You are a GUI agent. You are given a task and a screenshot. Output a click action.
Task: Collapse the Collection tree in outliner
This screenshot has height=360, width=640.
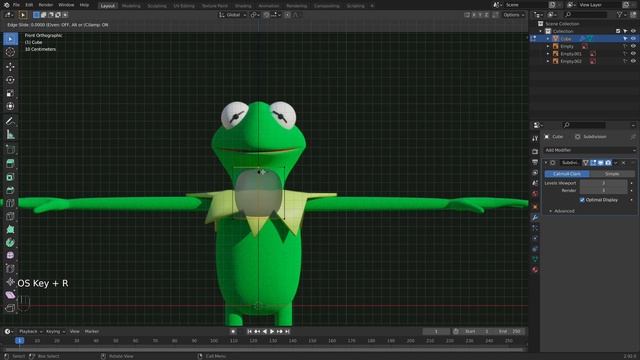541,31
